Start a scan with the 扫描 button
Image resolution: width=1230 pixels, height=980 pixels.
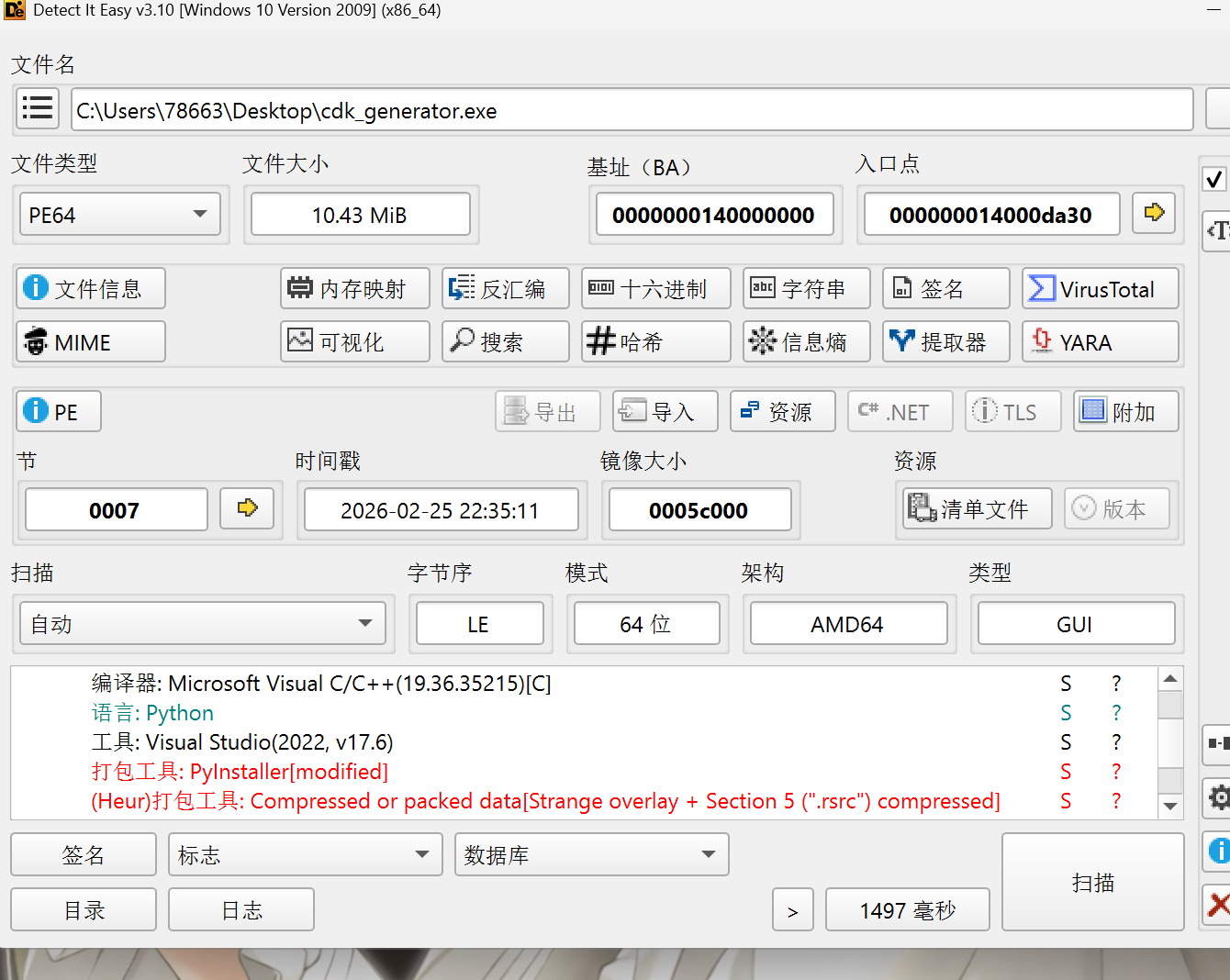(1093, 882)
